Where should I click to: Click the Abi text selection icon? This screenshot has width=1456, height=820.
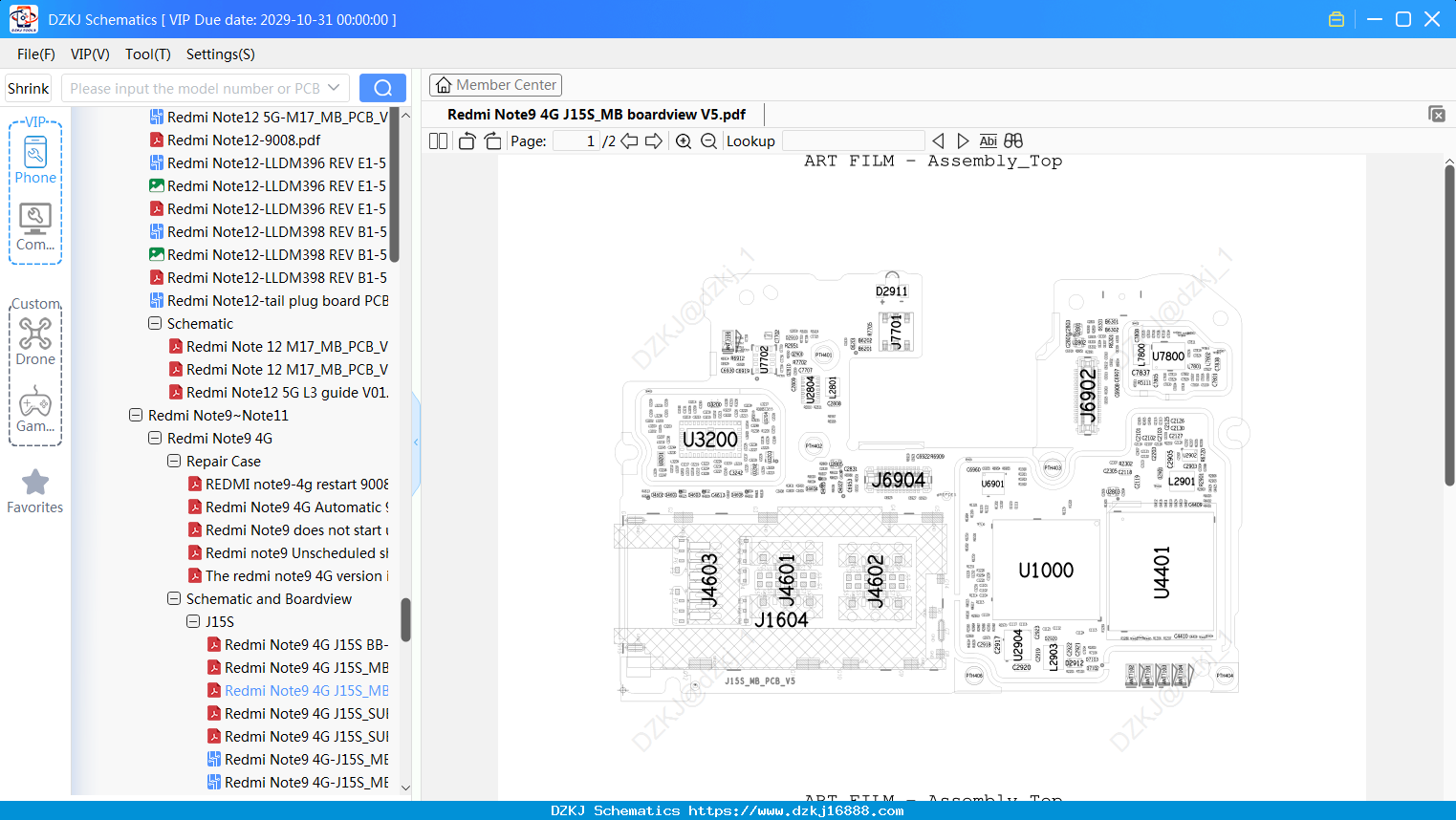(989, 141)
